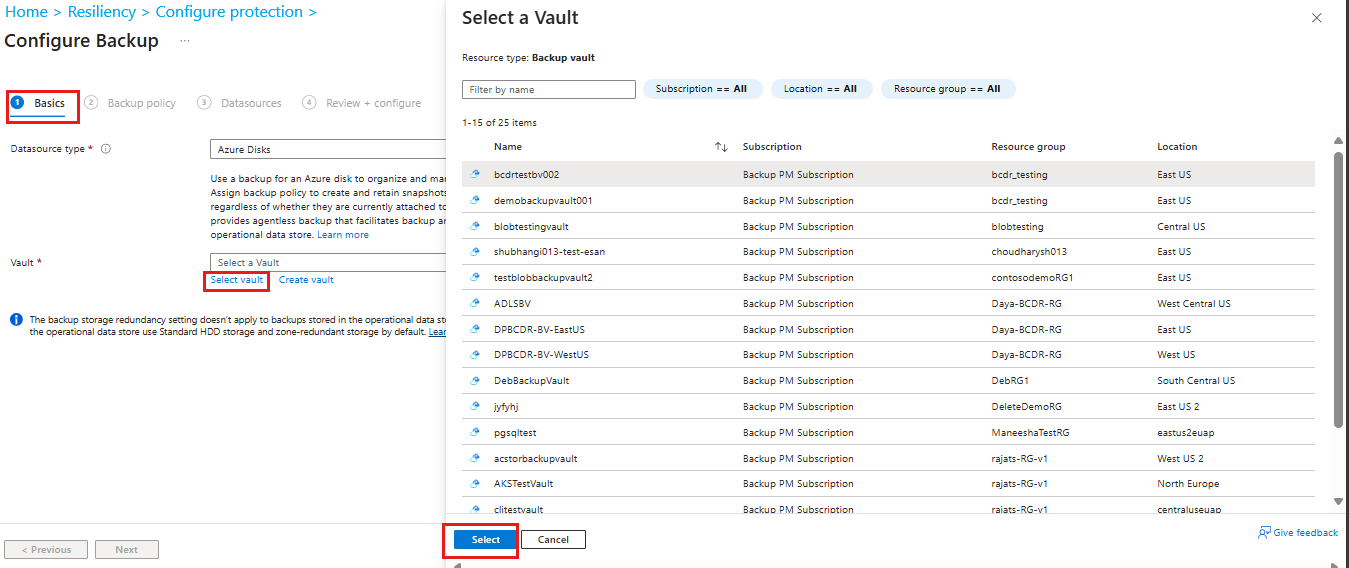The width and height of the screenshot is (1349, 568).
Task: Select the jyfyhj vault name
Action: [x=508, y=407]
